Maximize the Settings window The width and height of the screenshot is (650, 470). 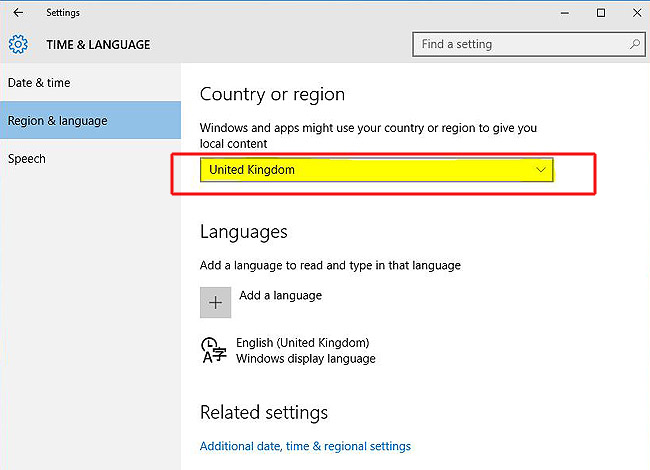[601, 13]
